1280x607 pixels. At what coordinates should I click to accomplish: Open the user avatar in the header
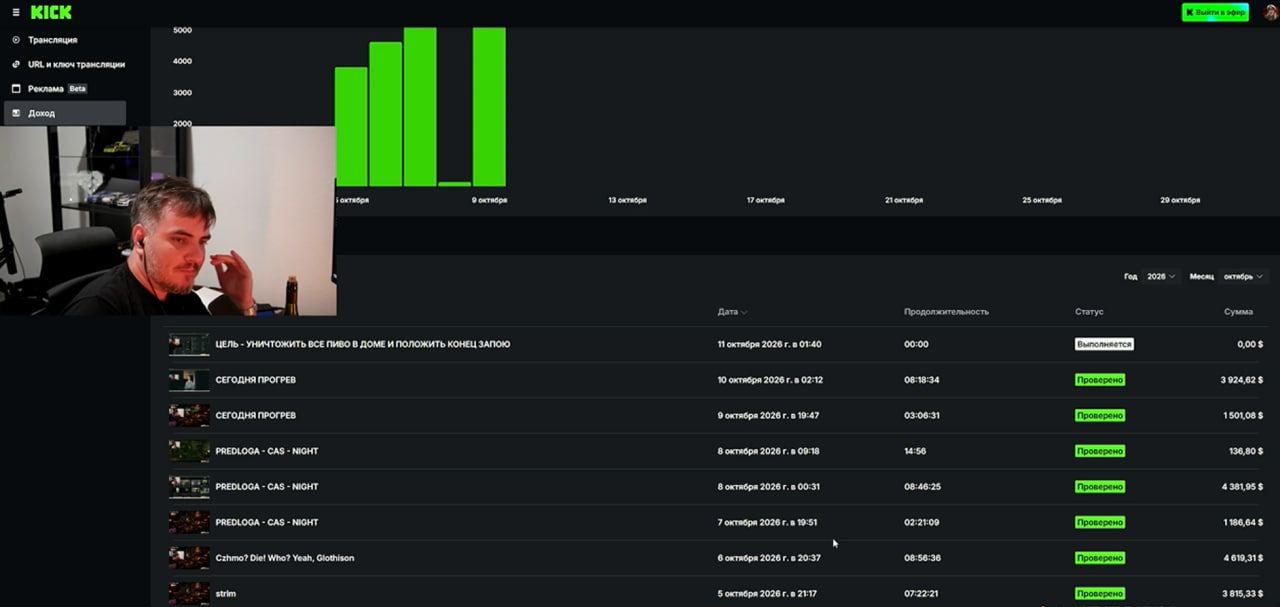pyautogui.click(x=1271, y=12)
